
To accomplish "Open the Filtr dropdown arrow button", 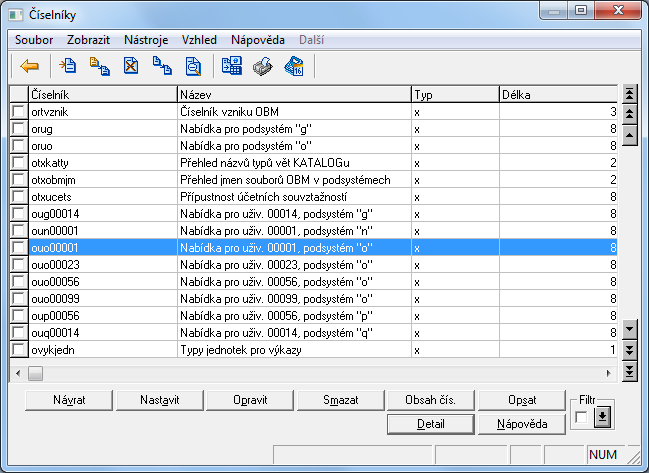I will coord(602,417).
